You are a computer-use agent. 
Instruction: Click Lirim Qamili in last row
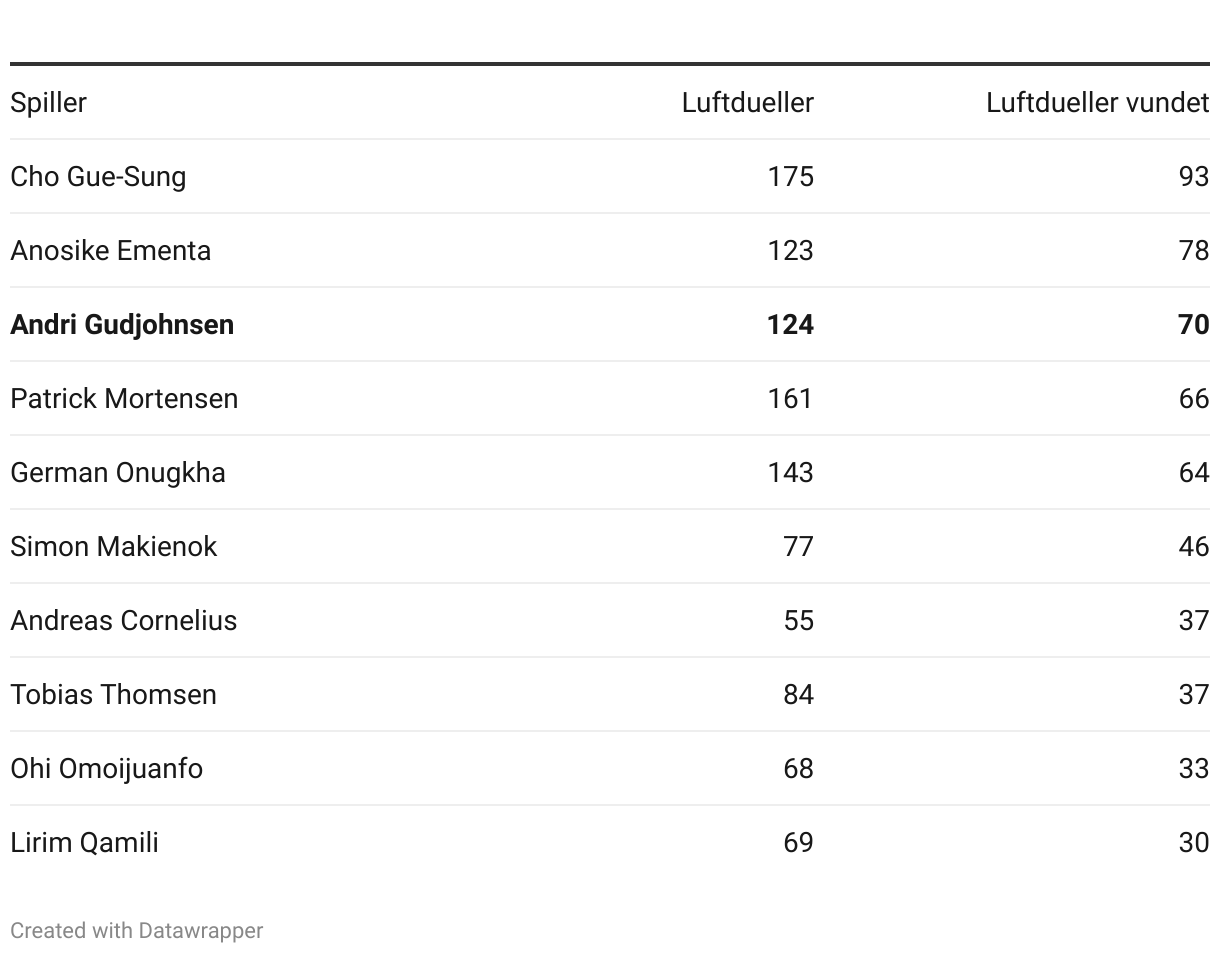coord(84,843)
